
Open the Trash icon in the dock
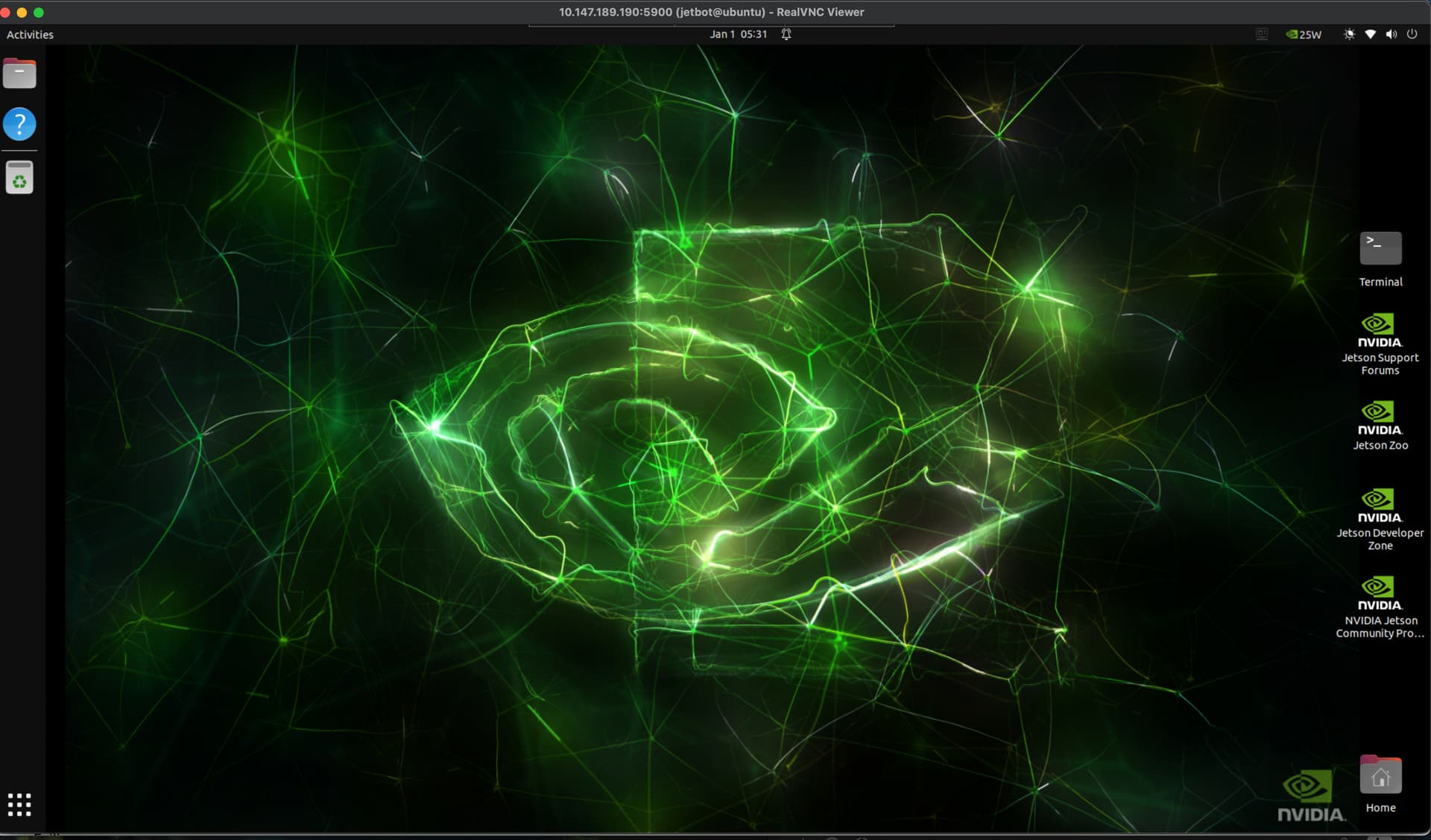coord(19,177)
